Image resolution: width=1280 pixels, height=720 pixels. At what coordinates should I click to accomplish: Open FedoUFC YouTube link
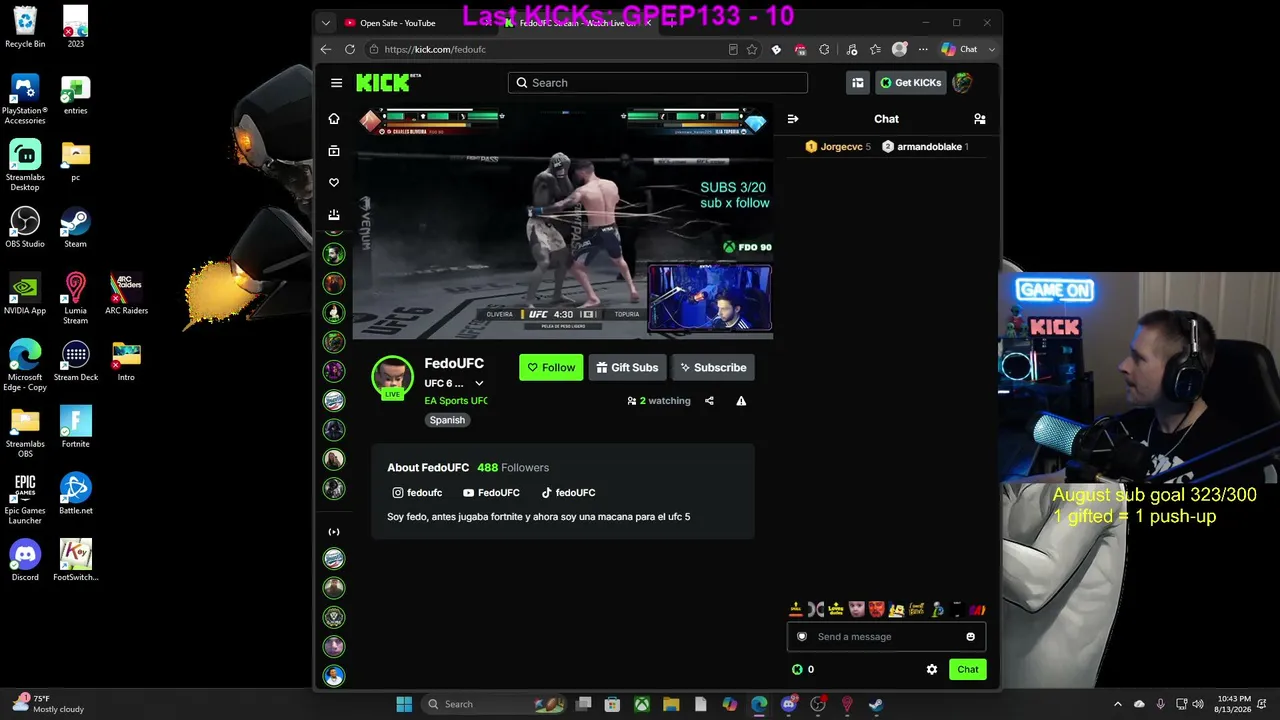point(491,493)
